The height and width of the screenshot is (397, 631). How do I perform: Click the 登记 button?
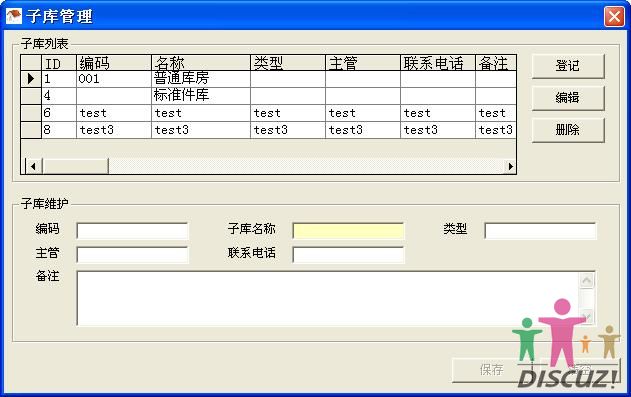coord(568,66)
